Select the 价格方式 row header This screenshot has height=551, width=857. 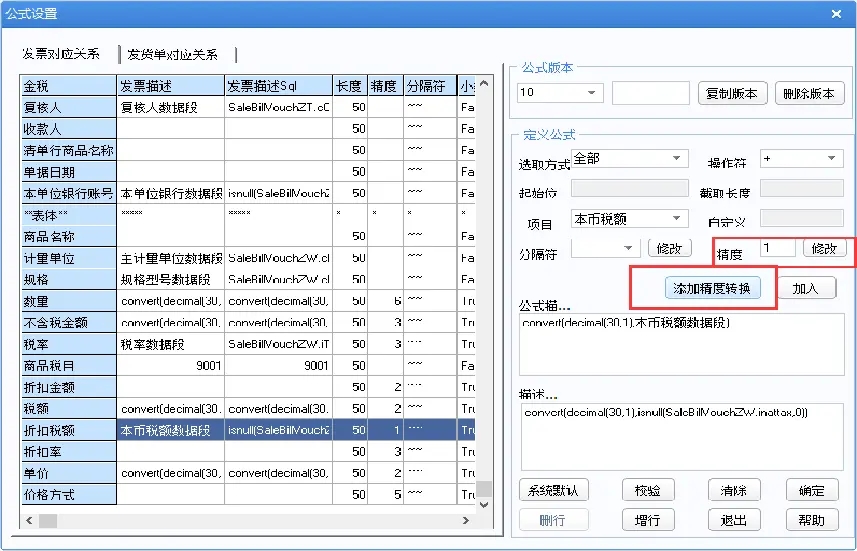click(68, 495)
